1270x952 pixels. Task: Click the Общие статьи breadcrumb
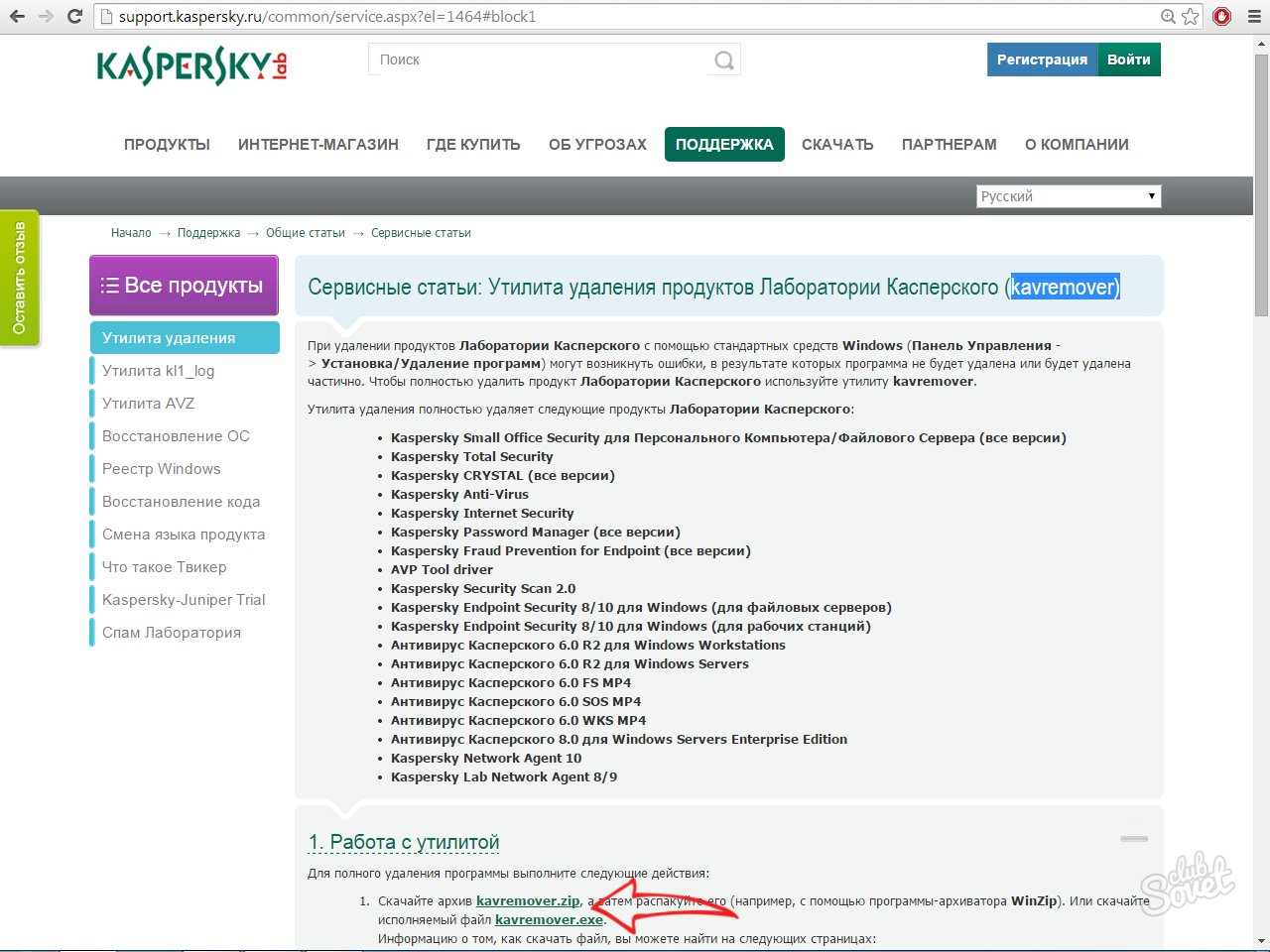pos(306,233)
